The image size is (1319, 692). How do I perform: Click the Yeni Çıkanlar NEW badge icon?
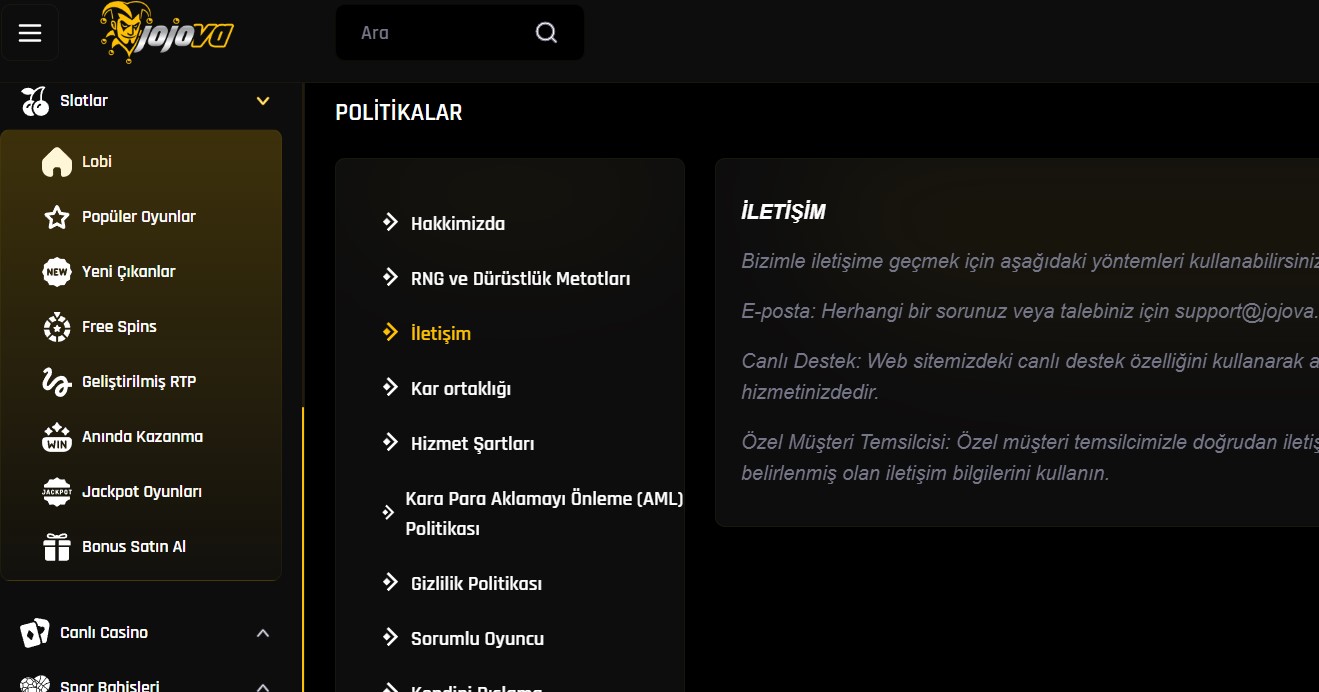pyautogui.click(x=57, y=272)
